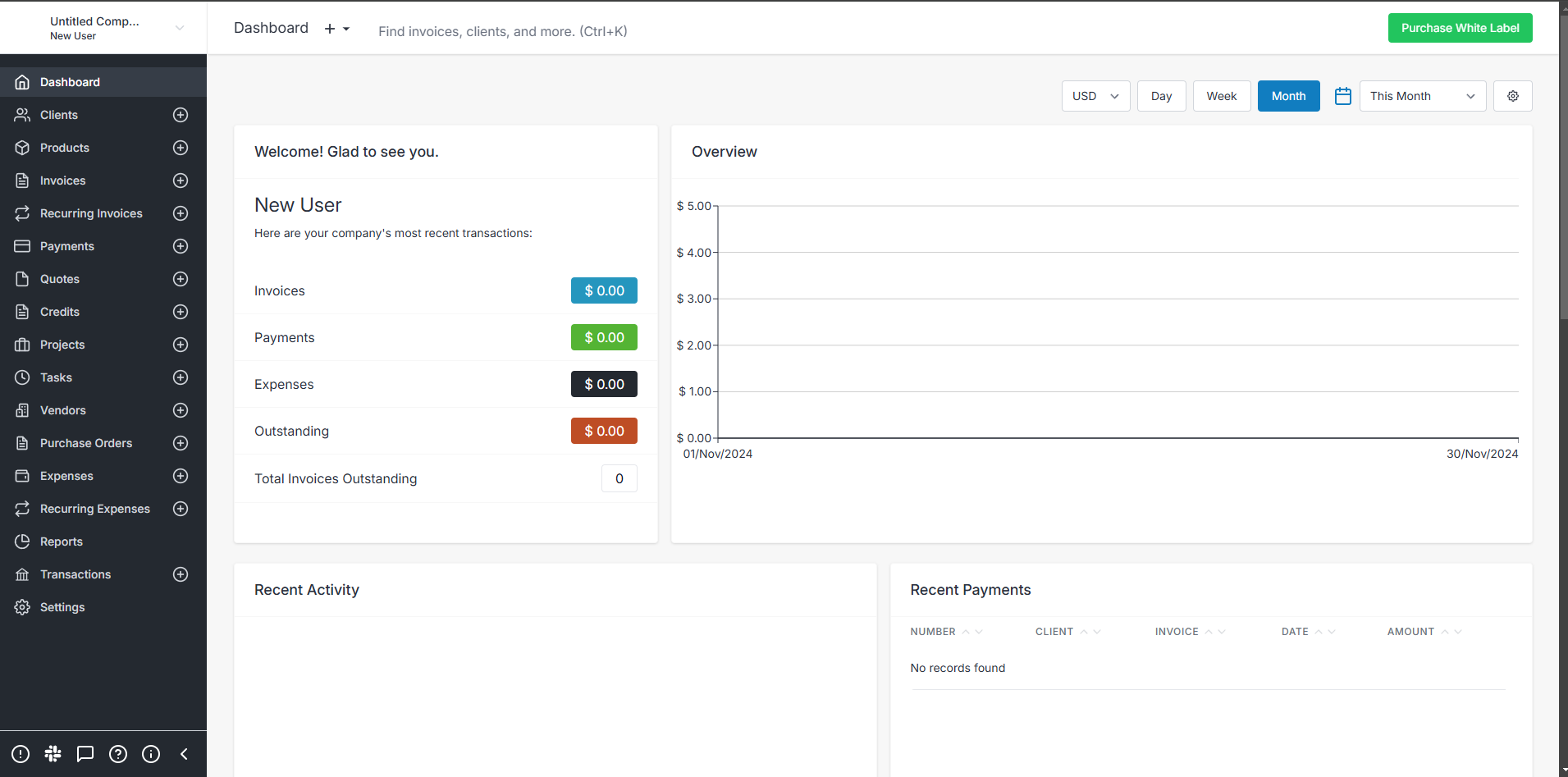1568x777 pixels.
Task: Collapse the sidebar with the arrow icon
Action: pos(184,754)
